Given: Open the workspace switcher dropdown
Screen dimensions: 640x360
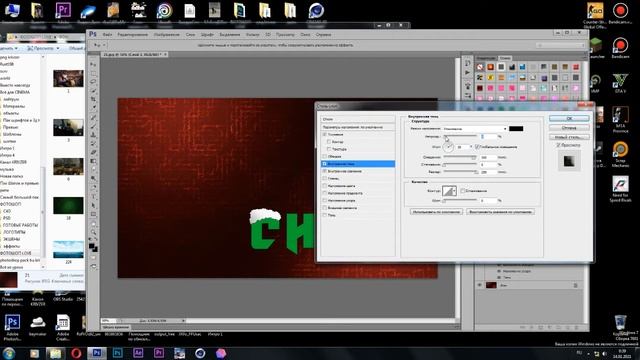Looking at the screenshot, I should pos(560,45).
